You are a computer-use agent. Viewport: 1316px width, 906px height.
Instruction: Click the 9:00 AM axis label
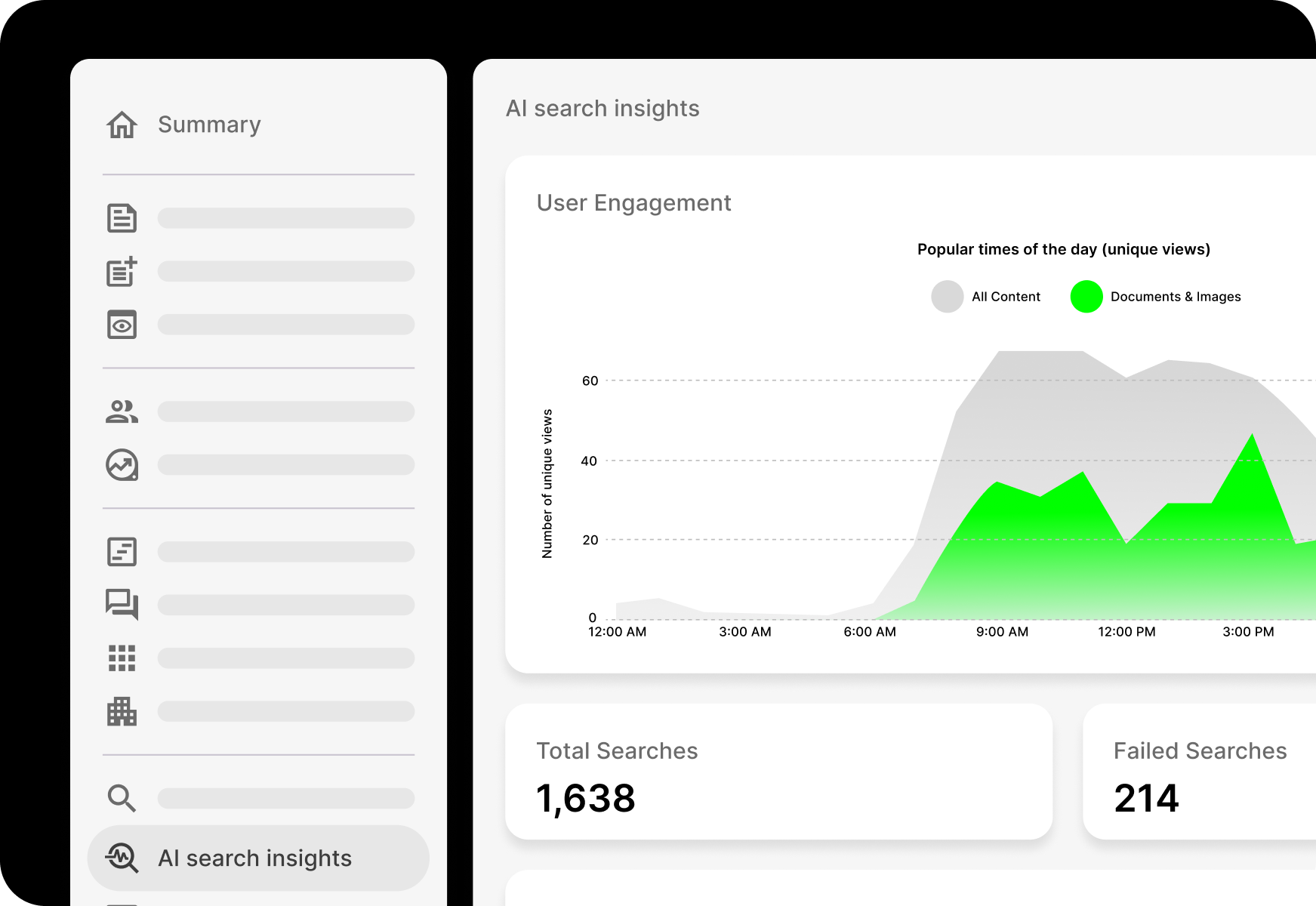point(1002,632)
